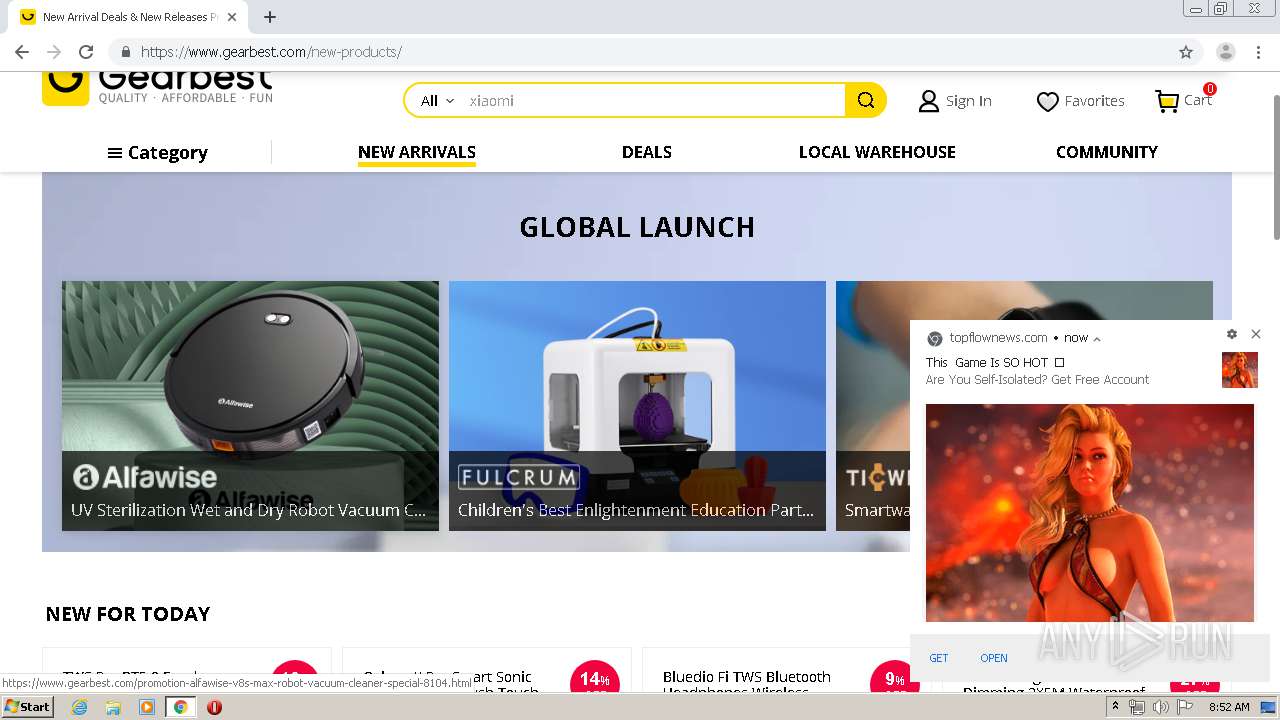
Task: Open a new browser tab
Action: click(270, 17)
